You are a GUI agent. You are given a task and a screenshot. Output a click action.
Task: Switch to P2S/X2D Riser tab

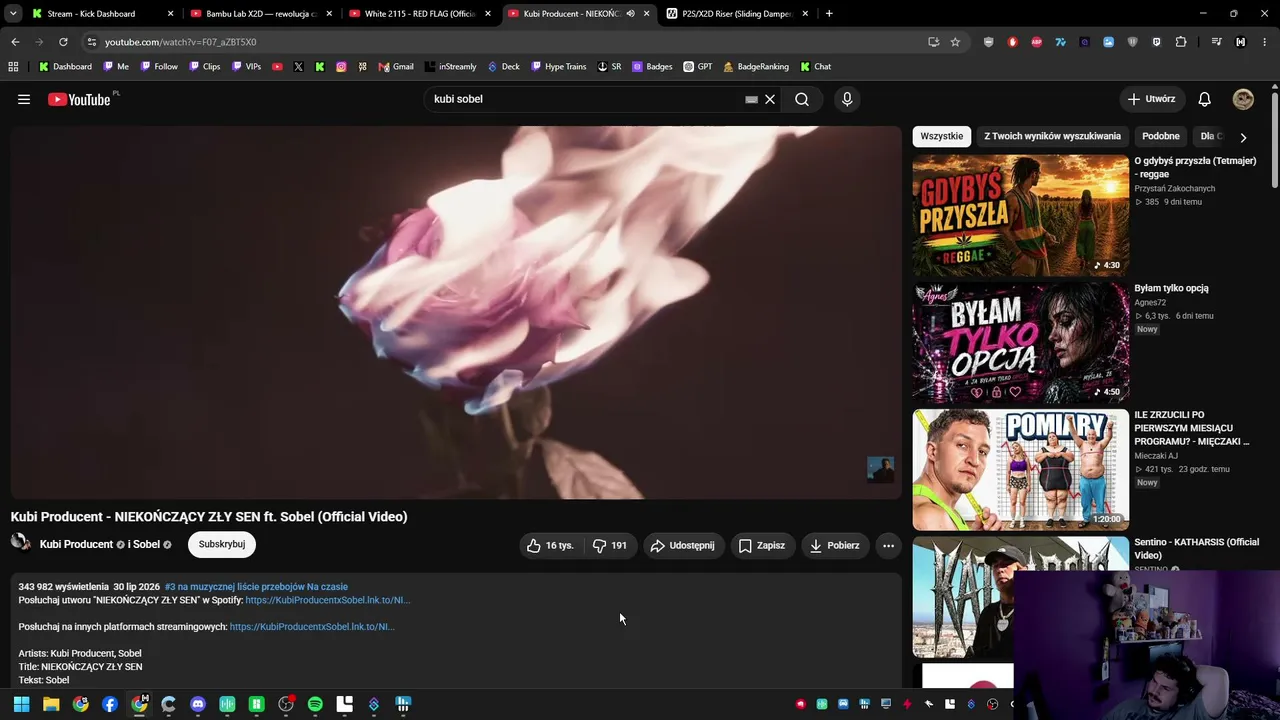737,14
